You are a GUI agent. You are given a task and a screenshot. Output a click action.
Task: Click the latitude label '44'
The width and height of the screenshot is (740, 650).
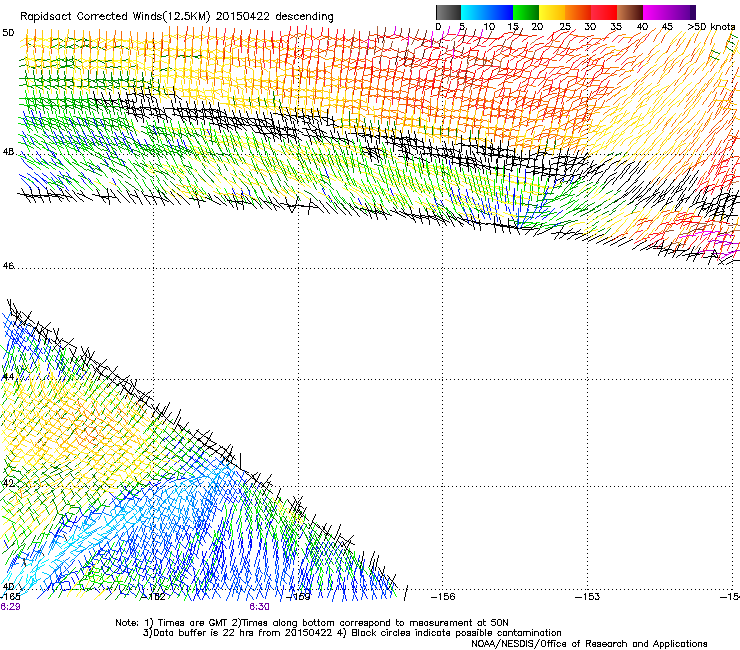pyautogui.click(x=8, y=377)
